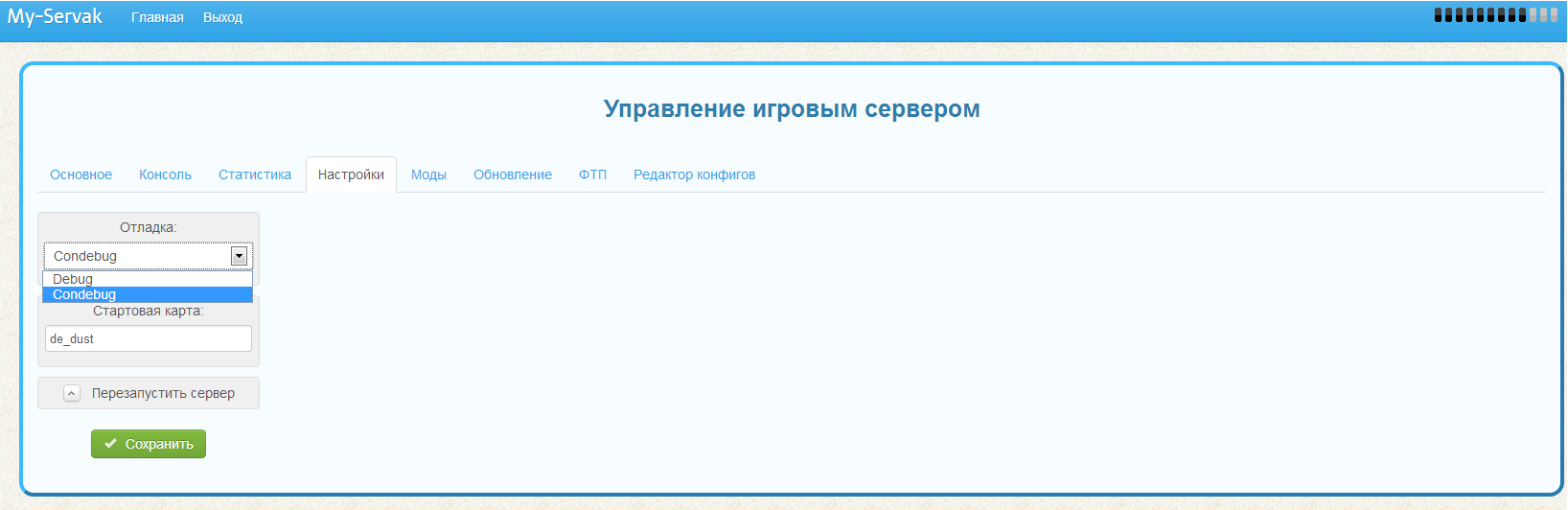The height and width of the screenshot is (510, 1568).
Task: Choose Debug option in dropdown list
Action: (148, 279)
